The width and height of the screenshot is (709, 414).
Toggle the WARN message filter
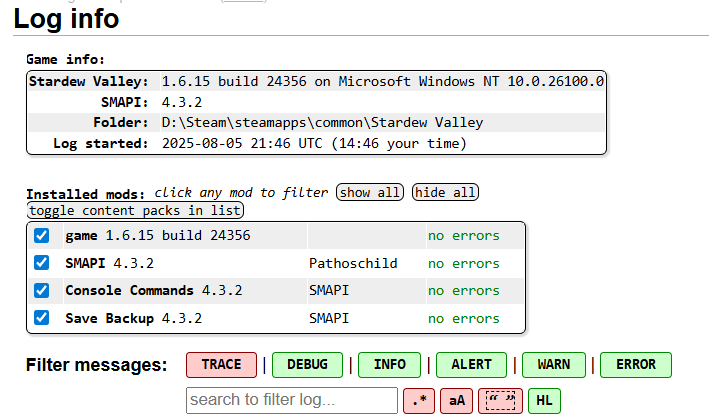pyautogui.click(x=554, y=365)
